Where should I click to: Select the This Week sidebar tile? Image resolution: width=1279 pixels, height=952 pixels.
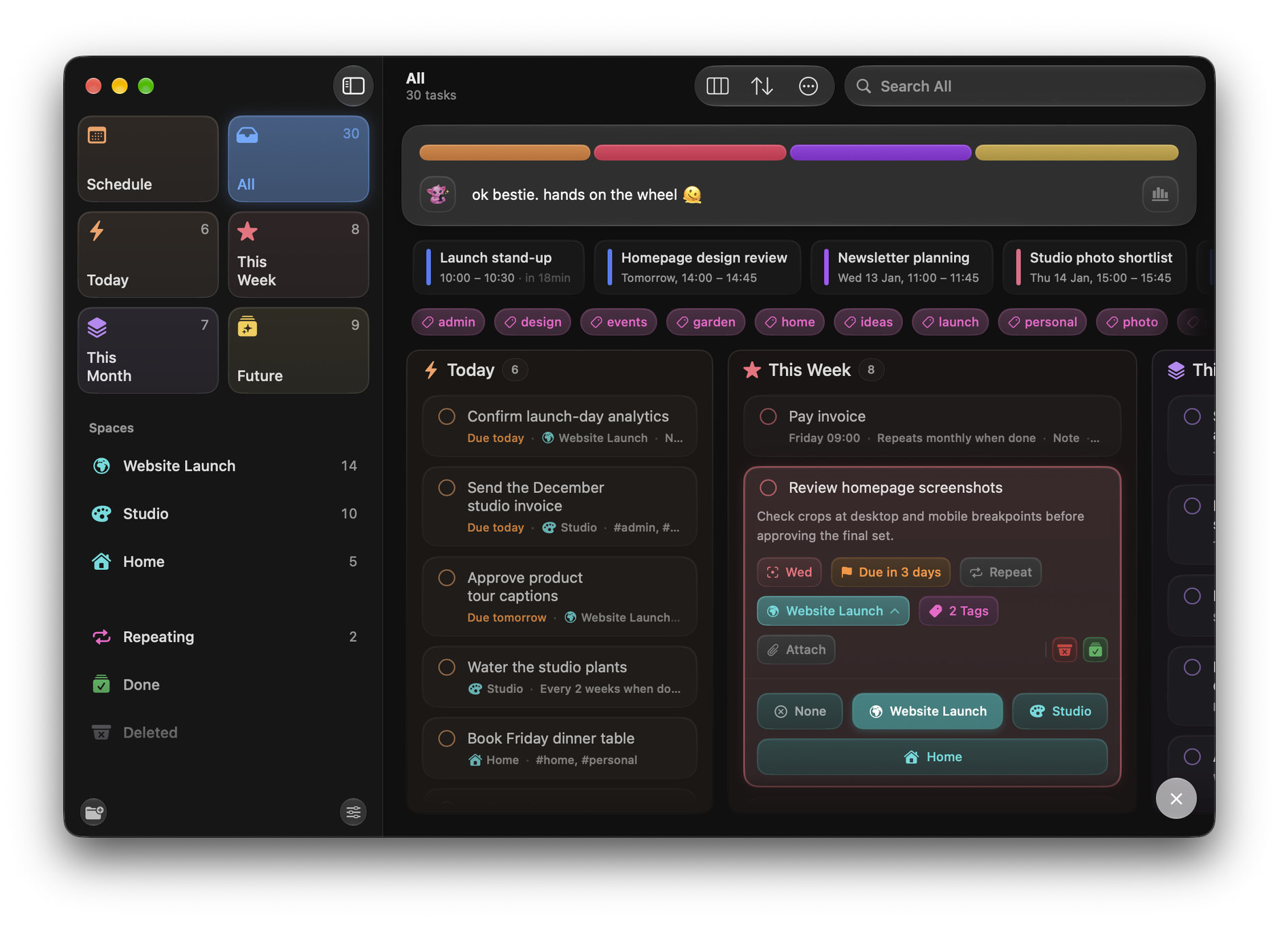(x=299, y=254)
